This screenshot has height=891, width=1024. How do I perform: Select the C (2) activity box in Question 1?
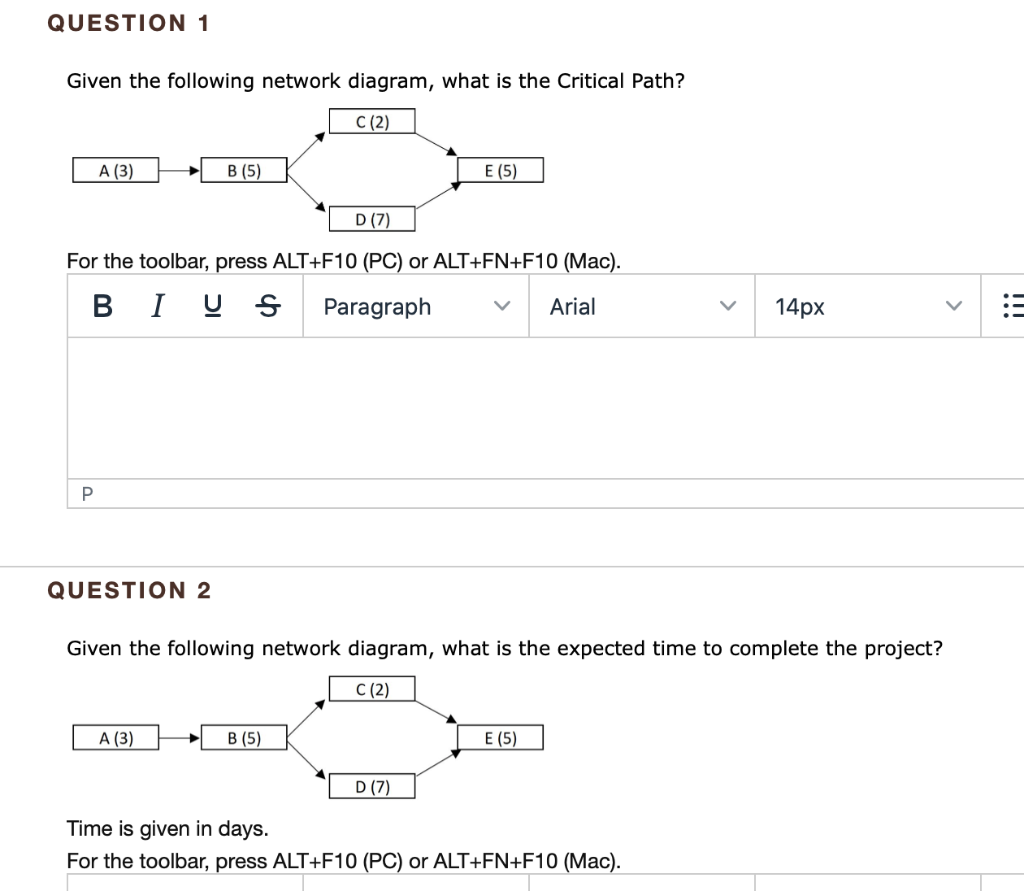[372, 120]
